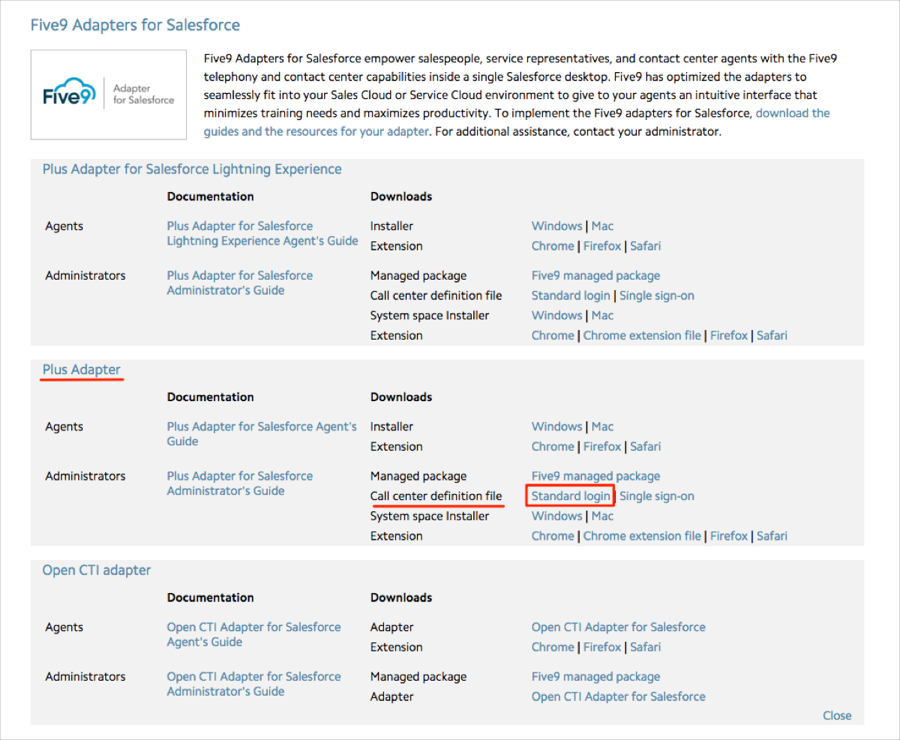The height and width of the screenshot is (740, 900).
Task: Open the Lightning Experience Agent's Guide link
Action: pyautogui.click(x=262, y=234)
